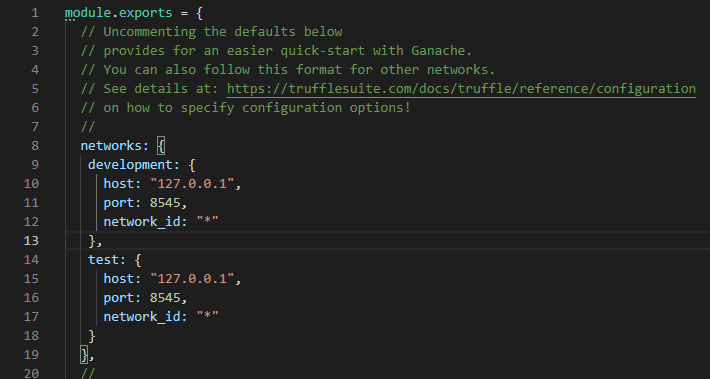Select line number 20 in the gutter
This screenshot has width=710, height=379.
coord(31,374)
